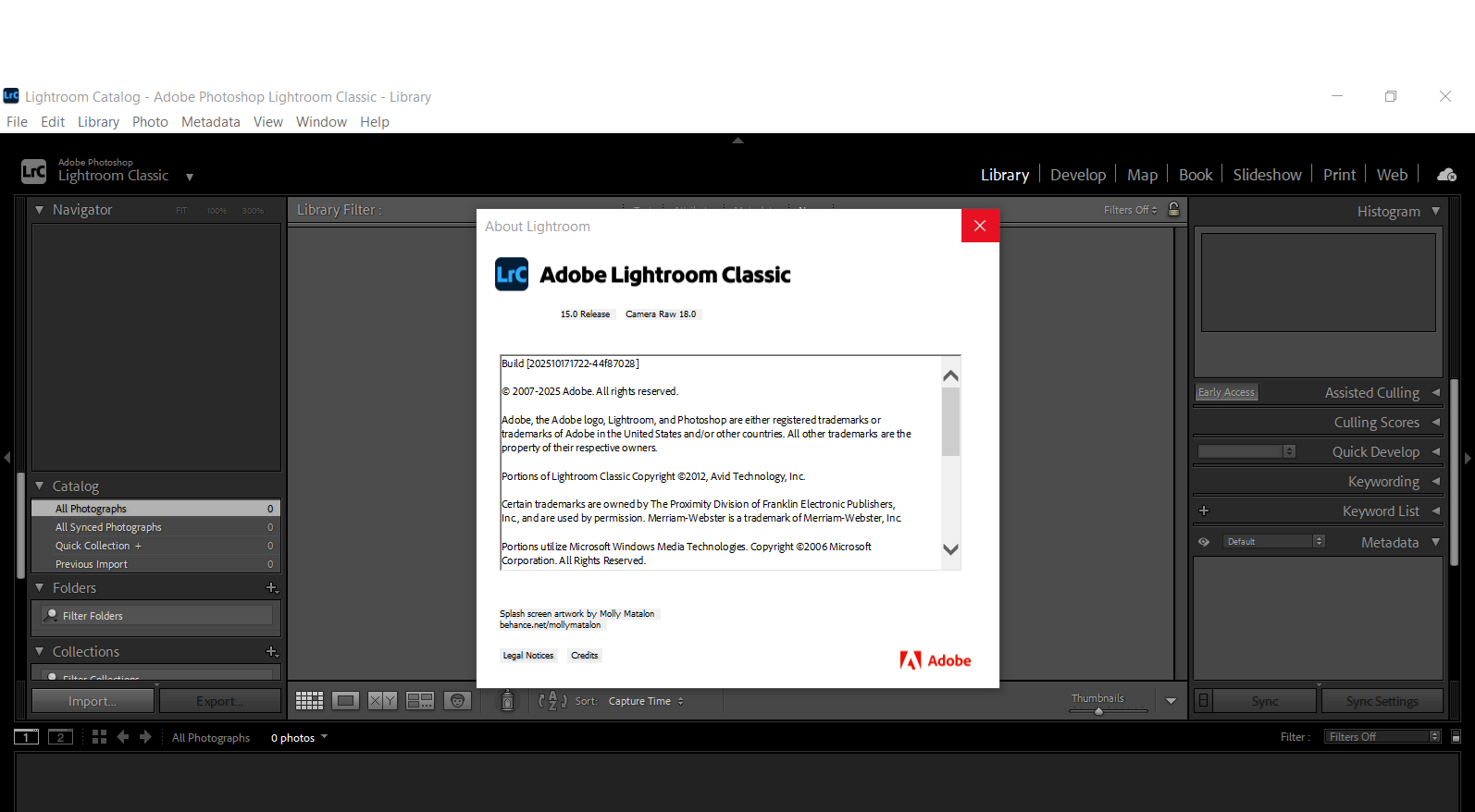Open the Metadata Default preset dropdown
1475x812 pixels.
pos(1274,541)
